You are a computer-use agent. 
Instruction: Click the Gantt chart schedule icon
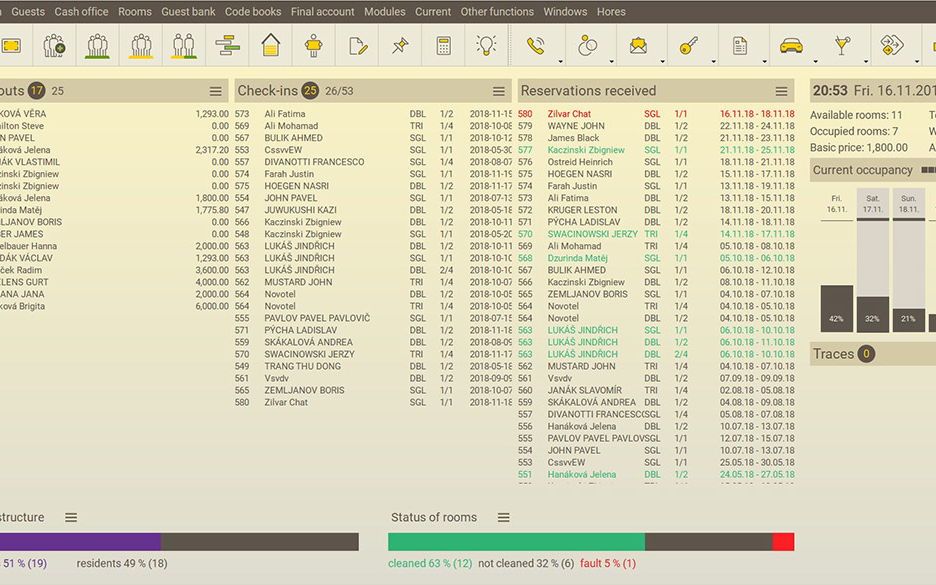[227, 46]
